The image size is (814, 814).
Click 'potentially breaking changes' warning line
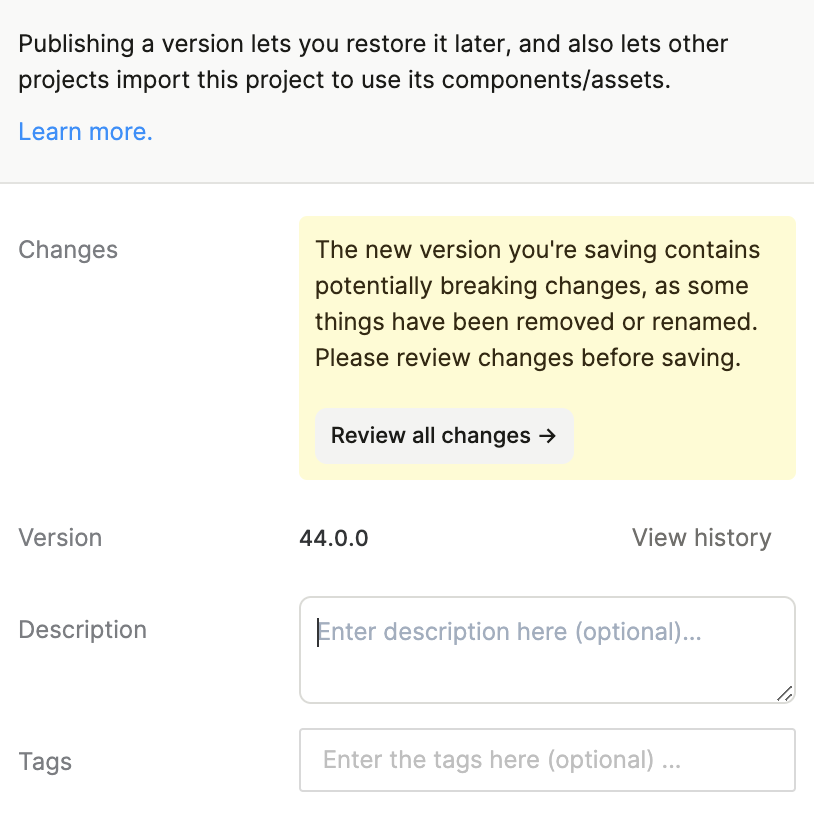pyautogui.click(x=531, y=286)
